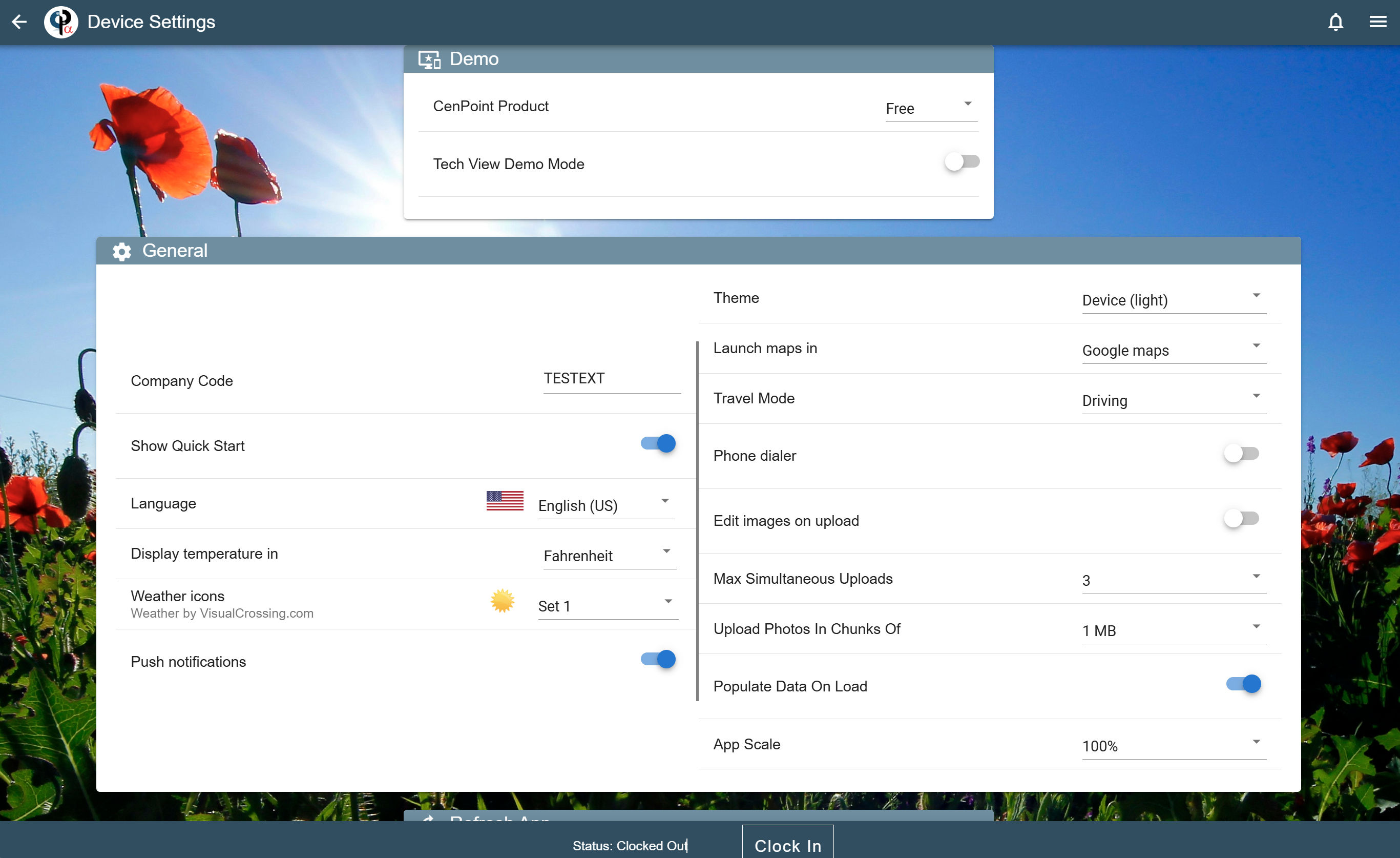
Task: Open the hamburger menu
Action: [x=1378, y=22]
